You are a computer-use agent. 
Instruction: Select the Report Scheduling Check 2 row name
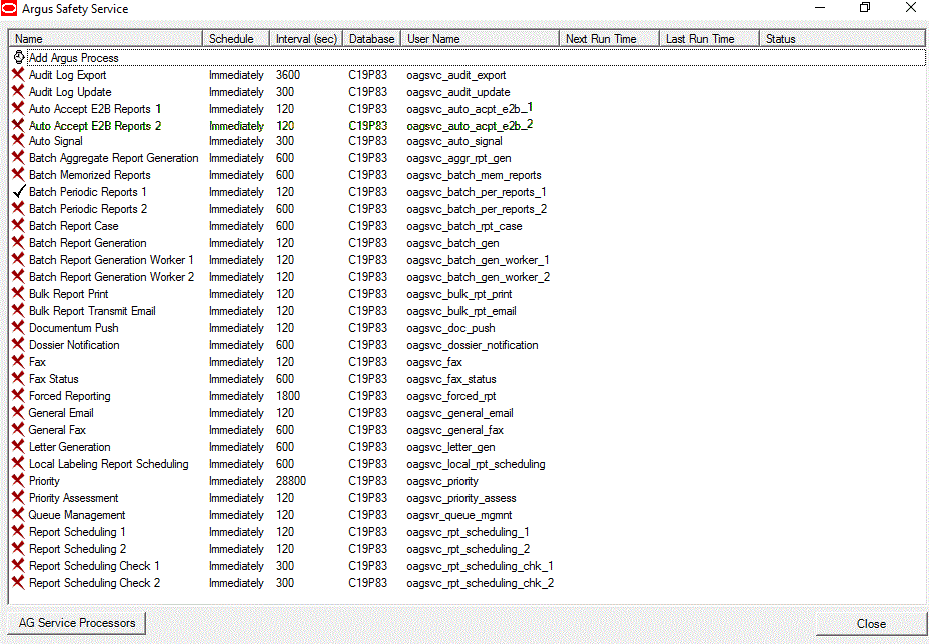[x=94, y=583]
